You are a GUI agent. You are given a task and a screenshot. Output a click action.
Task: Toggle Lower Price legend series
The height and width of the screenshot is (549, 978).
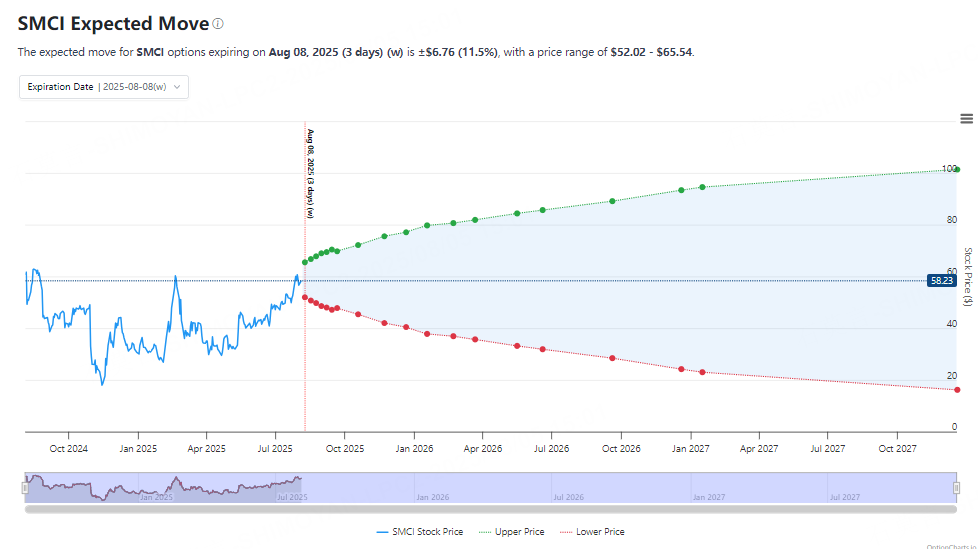[x=592, y=532]
